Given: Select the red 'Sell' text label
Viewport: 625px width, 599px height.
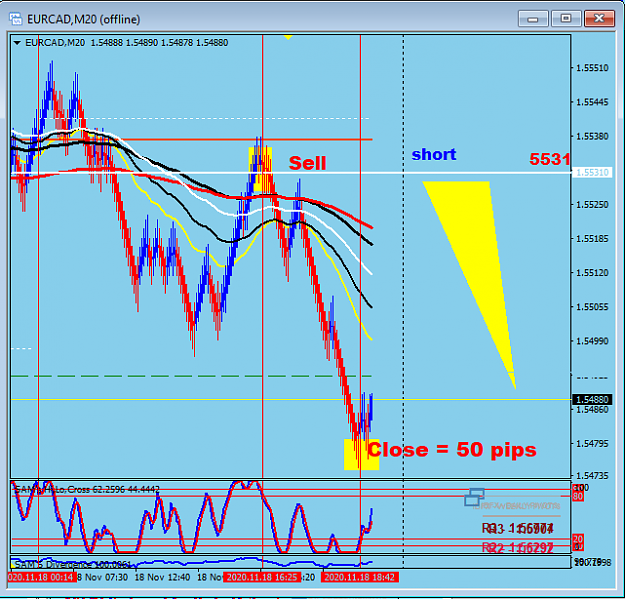Looking at the screenshot, I should (x=307, y=163).
